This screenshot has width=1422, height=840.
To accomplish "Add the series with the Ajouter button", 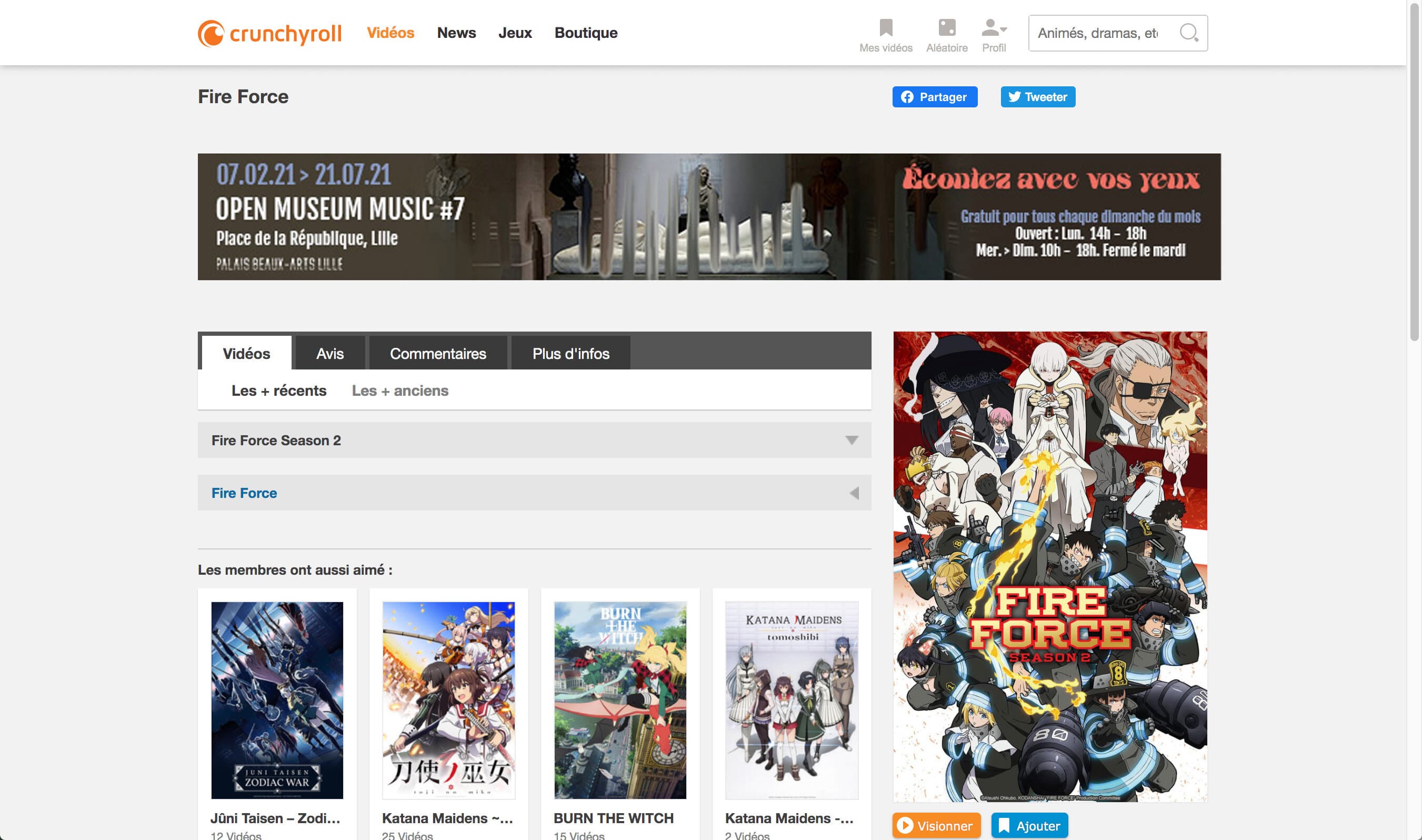I will [x=1029, y=825].
